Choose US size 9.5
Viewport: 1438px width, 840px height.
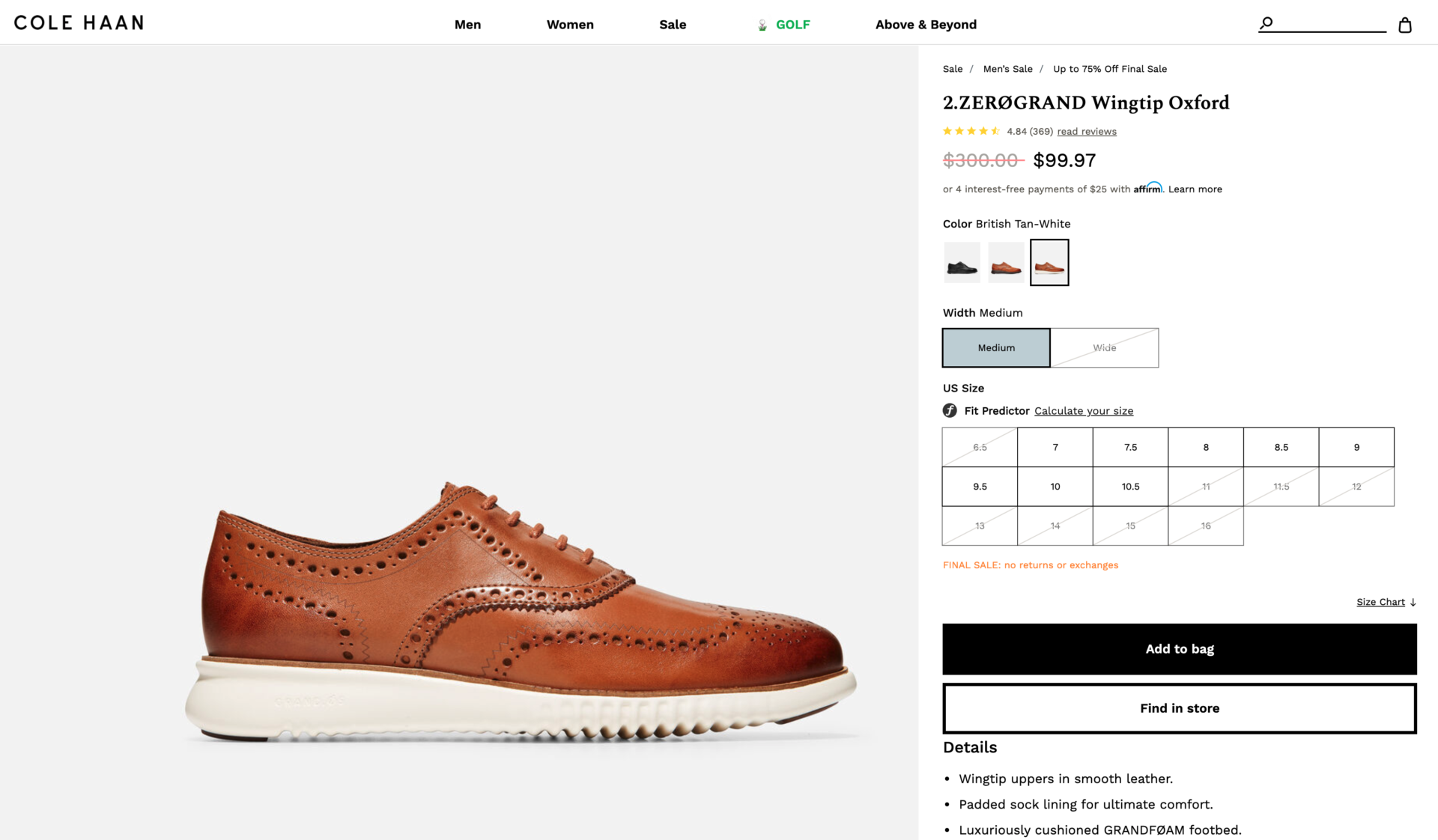(980, 487)
